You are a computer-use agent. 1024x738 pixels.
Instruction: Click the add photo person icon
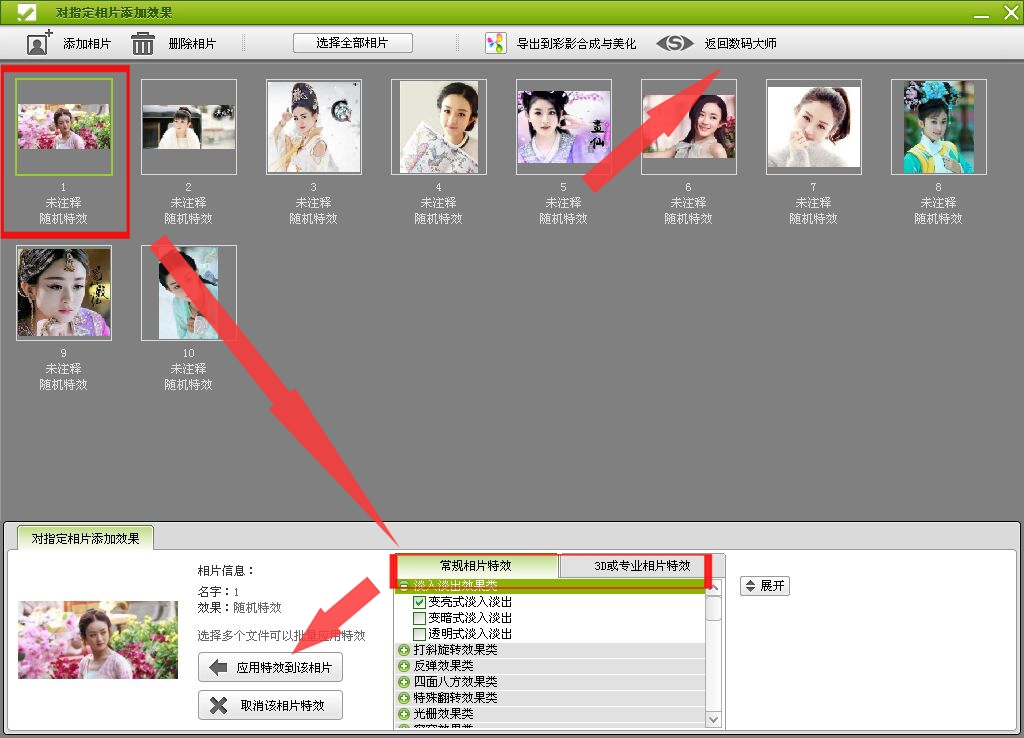coord(39,43)
